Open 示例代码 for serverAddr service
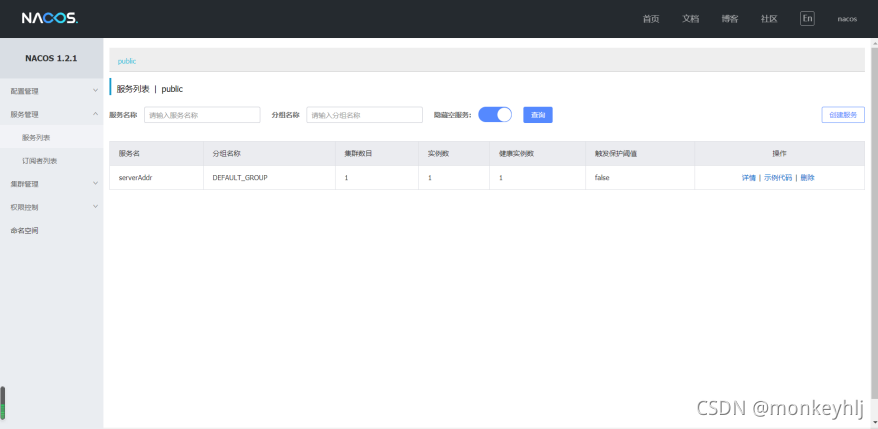 pyautogui.click(x=778, y=178)
